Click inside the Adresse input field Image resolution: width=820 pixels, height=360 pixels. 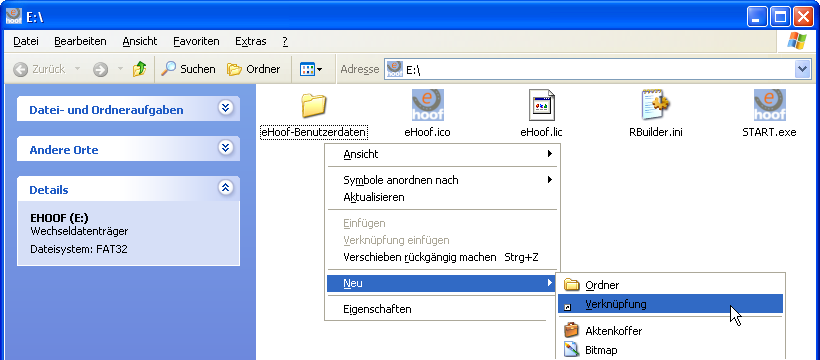[x=589, y=69]
